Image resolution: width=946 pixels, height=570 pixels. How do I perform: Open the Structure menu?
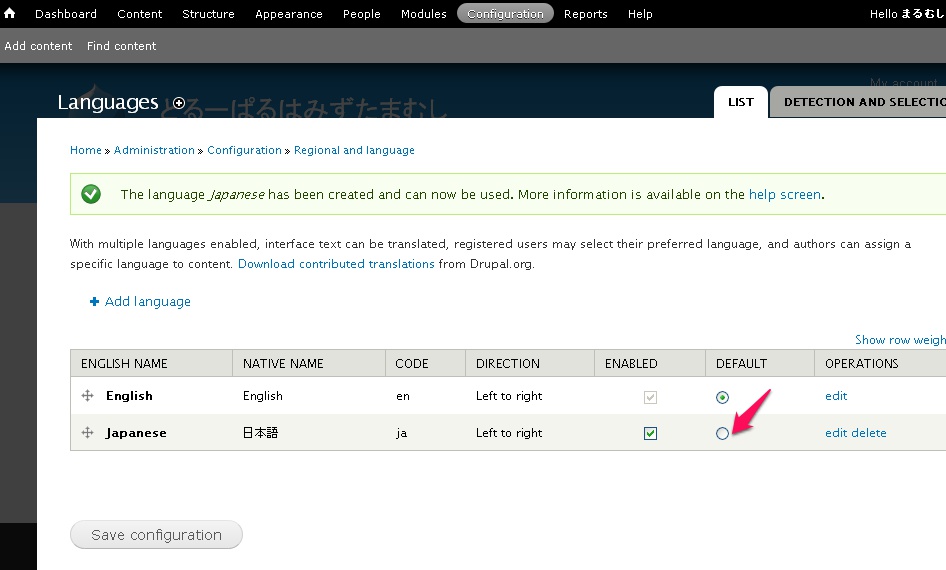coord(208,14)
